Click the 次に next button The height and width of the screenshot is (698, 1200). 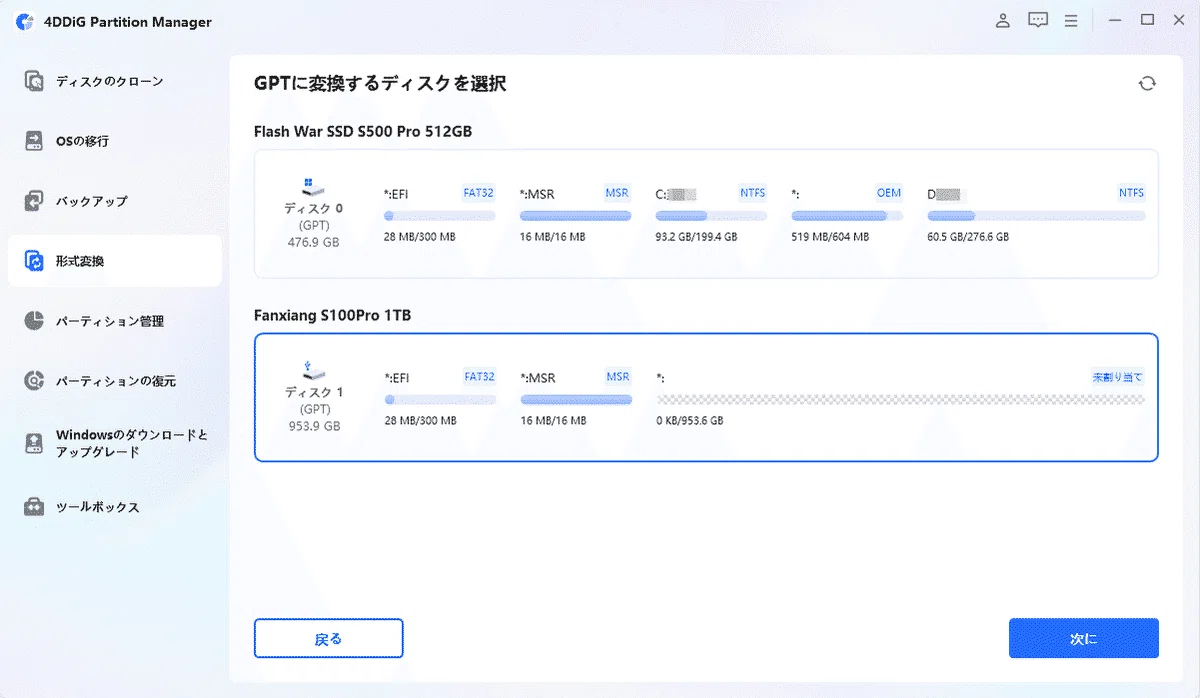coord(1083,638)
